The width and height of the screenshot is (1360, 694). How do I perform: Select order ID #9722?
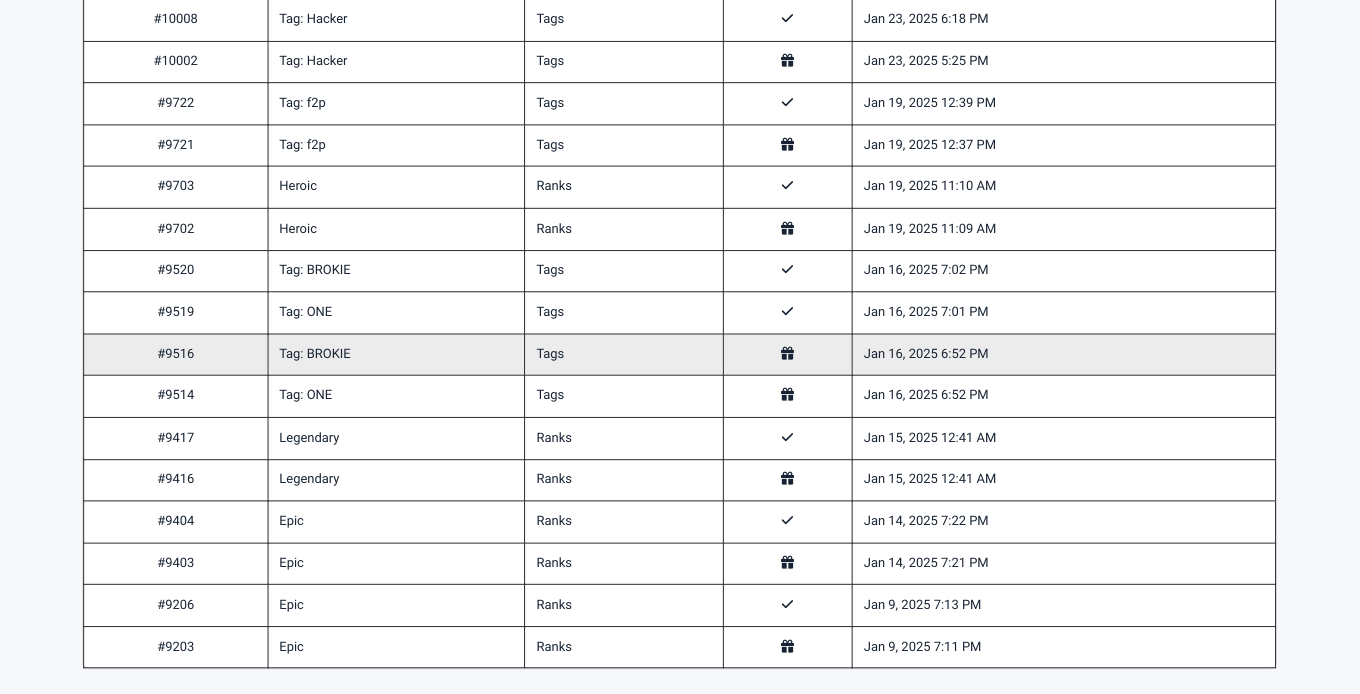point(176,103)
